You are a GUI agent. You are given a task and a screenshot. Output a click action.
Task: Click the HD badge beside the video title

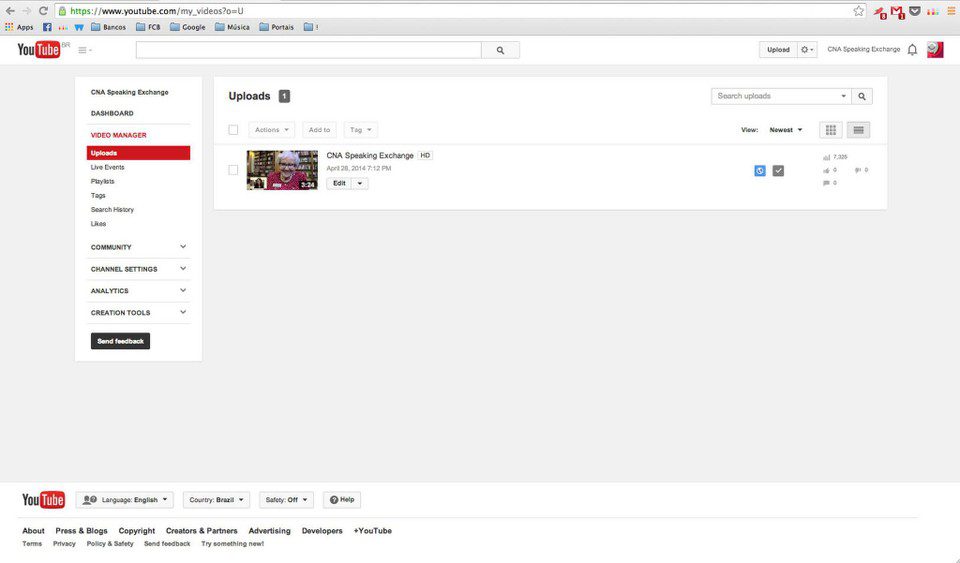pyautogui.click(x=425, y=155)
